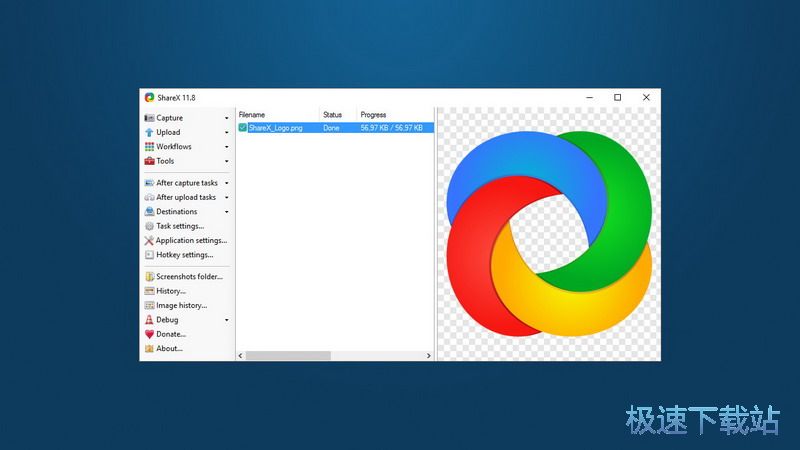Screen dimensions: 800x450
Task: Expand the After capture tasks arrow
Action: click(227, 184)
